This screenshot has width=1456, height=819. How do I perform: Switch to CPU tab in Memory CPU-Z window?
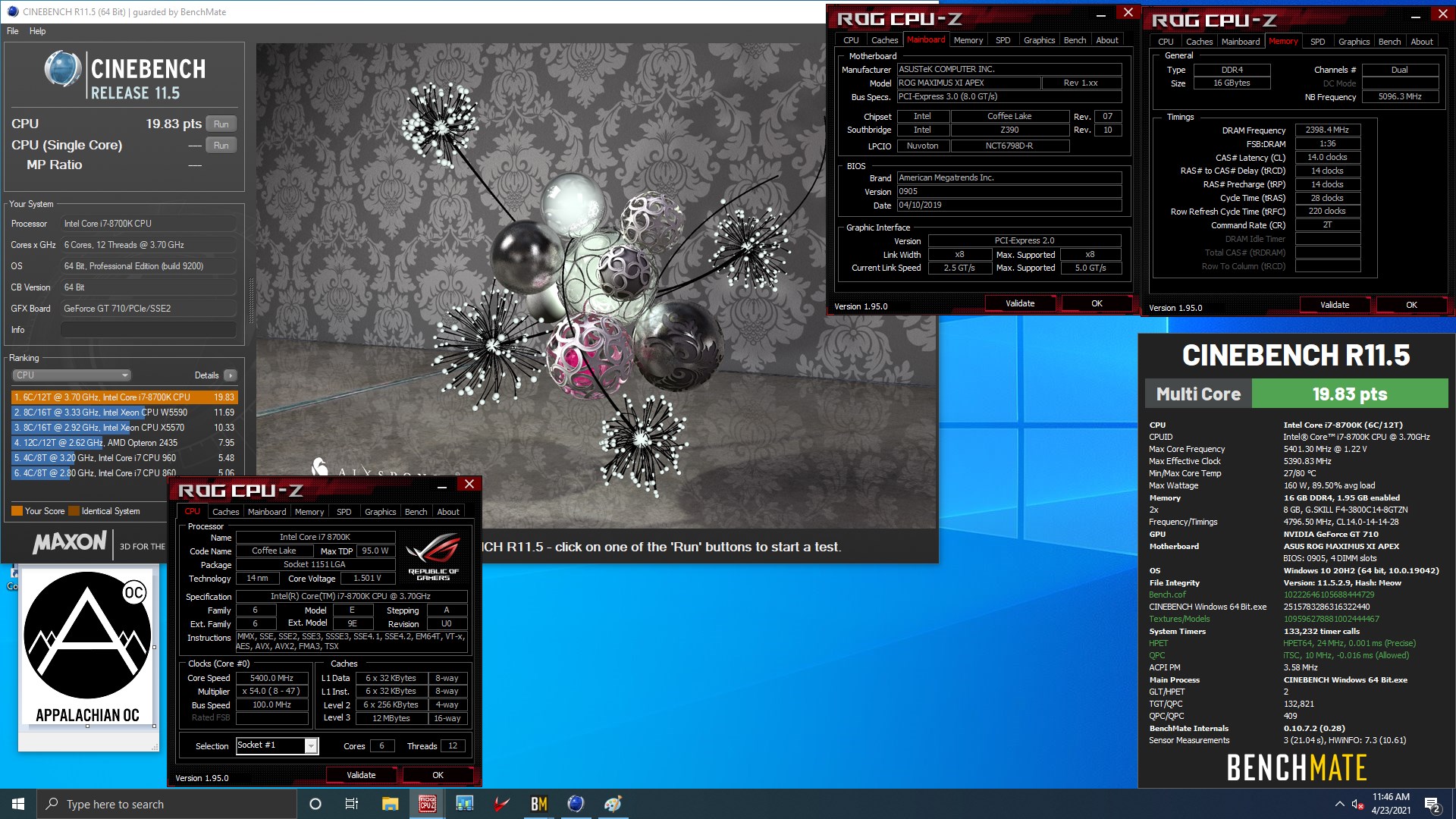pyautogui.click(x=1166, y=42)
